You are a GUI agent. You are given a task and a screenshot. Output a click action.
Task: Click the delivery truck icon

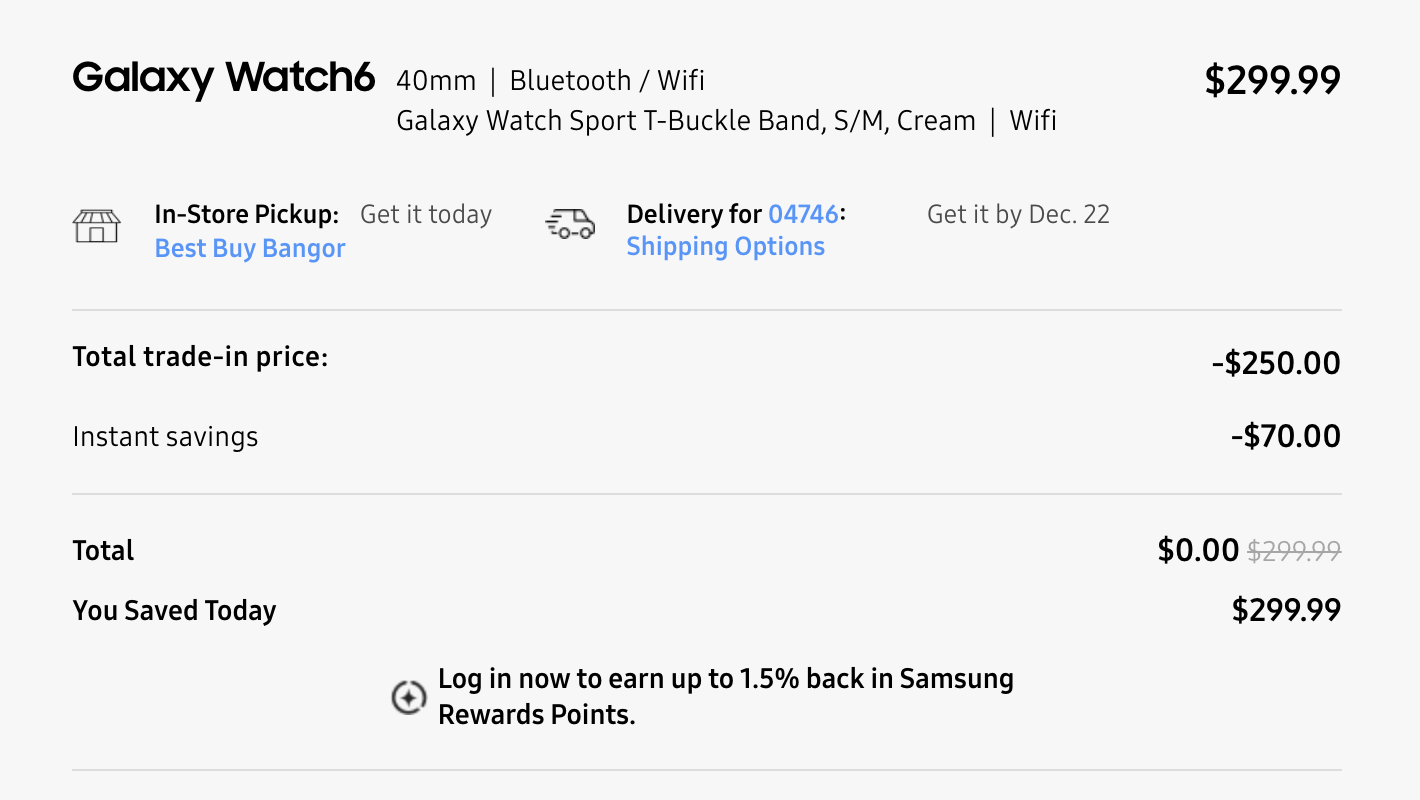click(570, 223)
